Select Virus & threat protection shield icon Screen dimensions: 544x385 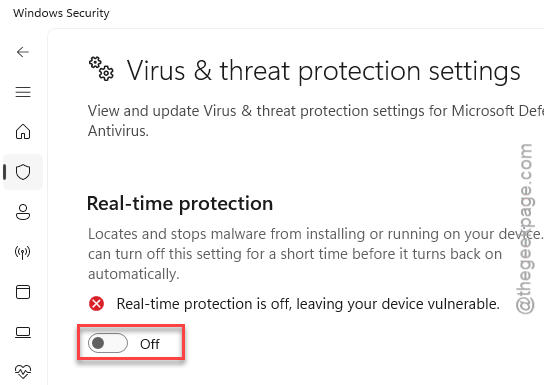pyautogui.click(x=23, y=172)
